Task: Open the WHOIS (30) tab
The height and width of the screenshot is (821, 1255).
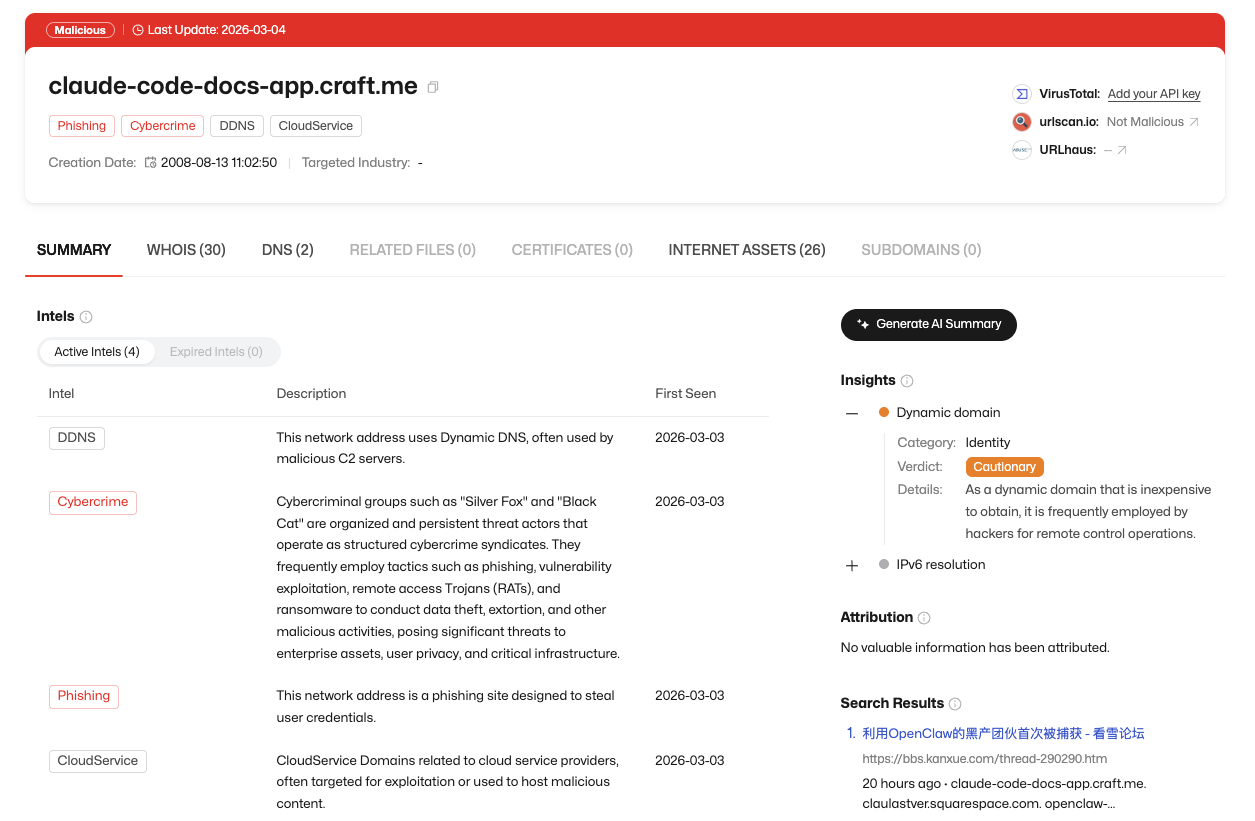Action: pyautogui.click(x=186, y=250)
